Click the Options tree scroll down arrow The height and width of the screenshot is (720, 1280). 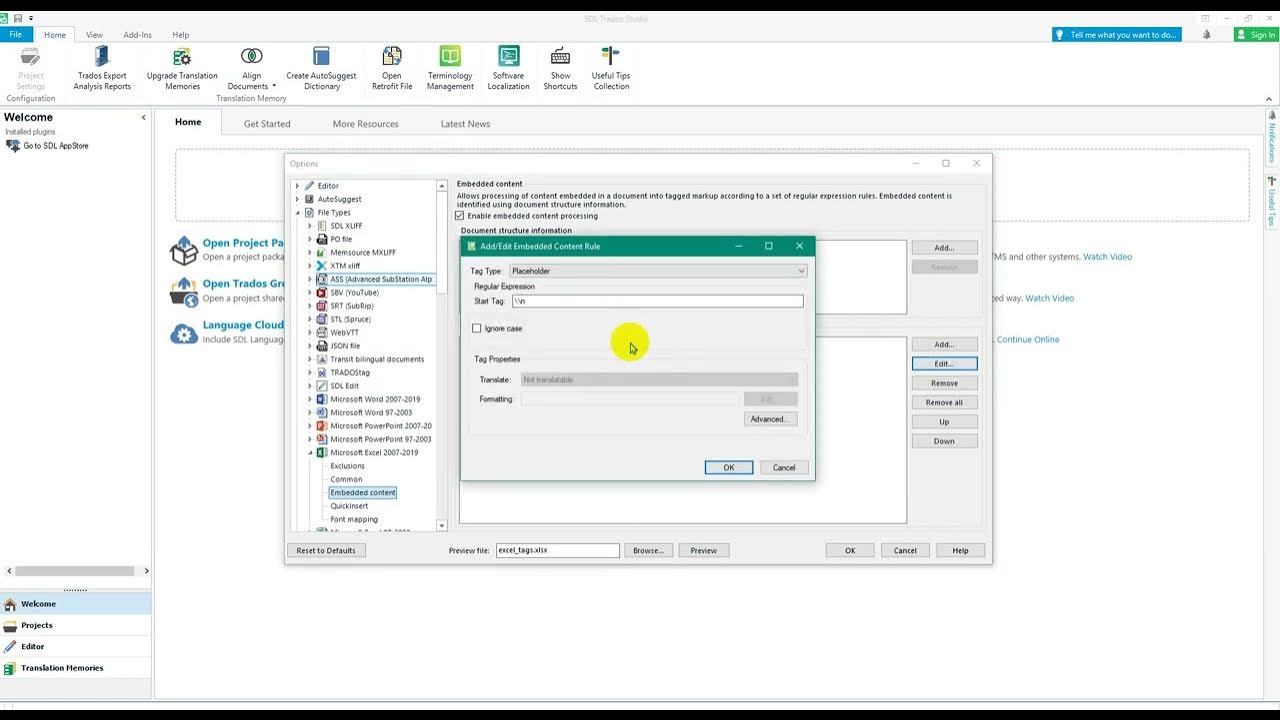(442, 525)
